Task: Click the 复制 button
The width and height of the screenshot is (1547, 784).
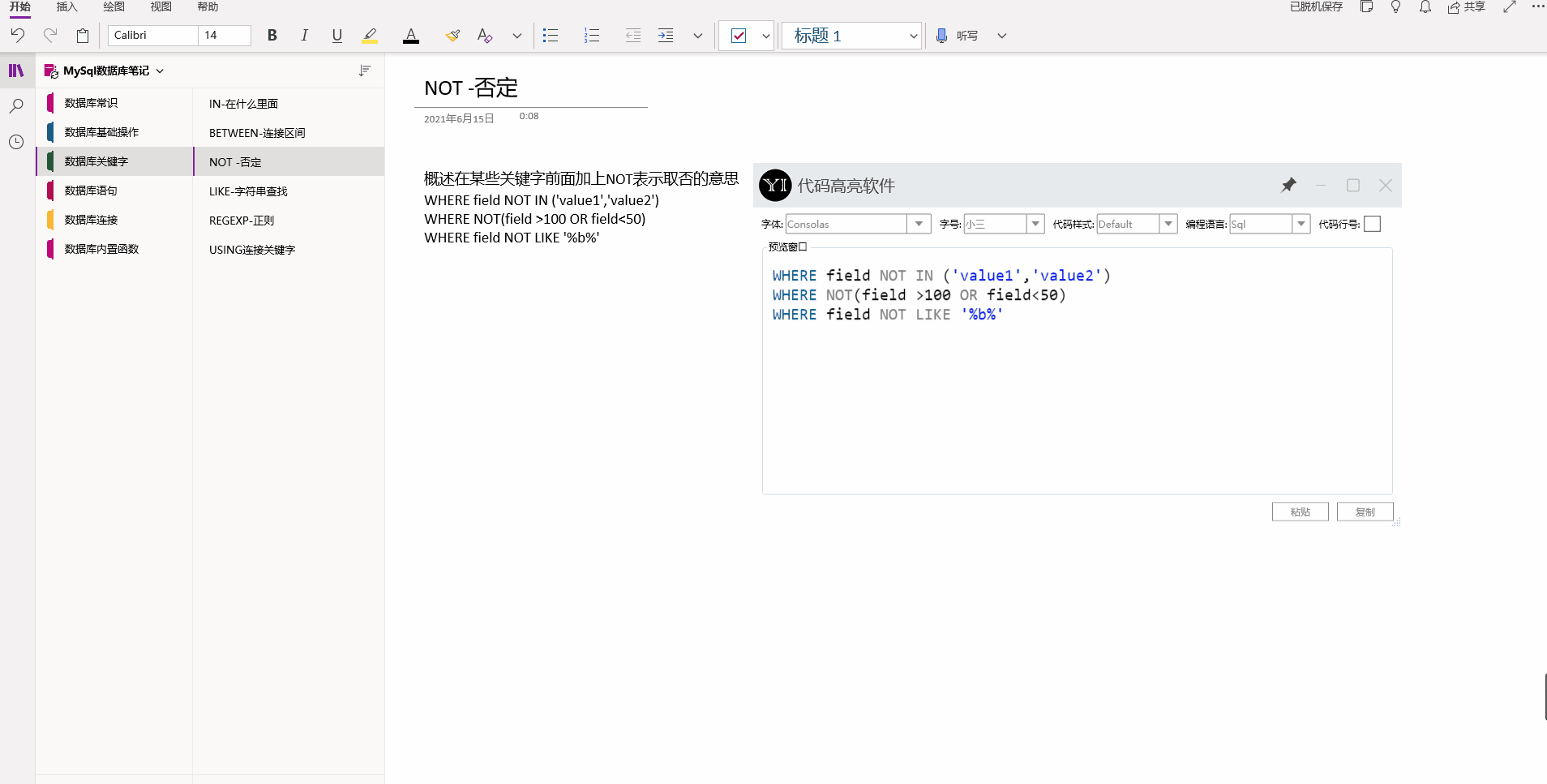Action: 1365,512
